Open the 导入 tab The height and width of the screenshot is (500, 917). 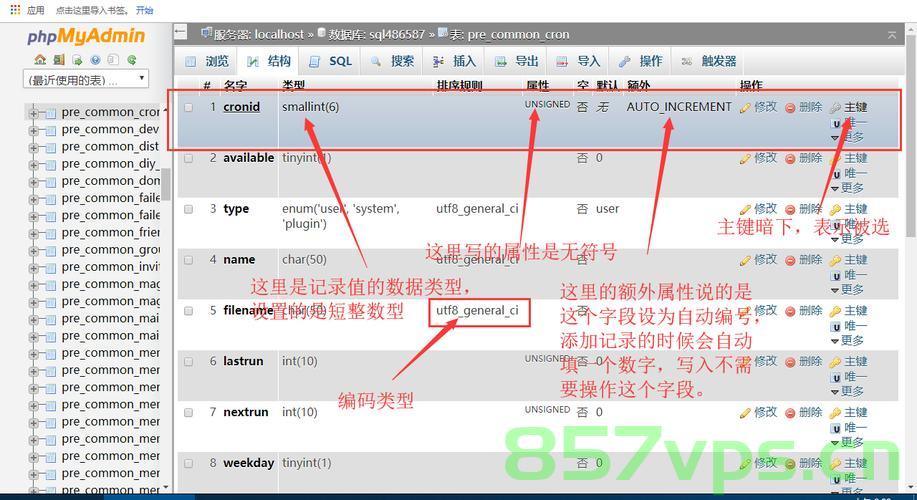click(x=578, y=61)
